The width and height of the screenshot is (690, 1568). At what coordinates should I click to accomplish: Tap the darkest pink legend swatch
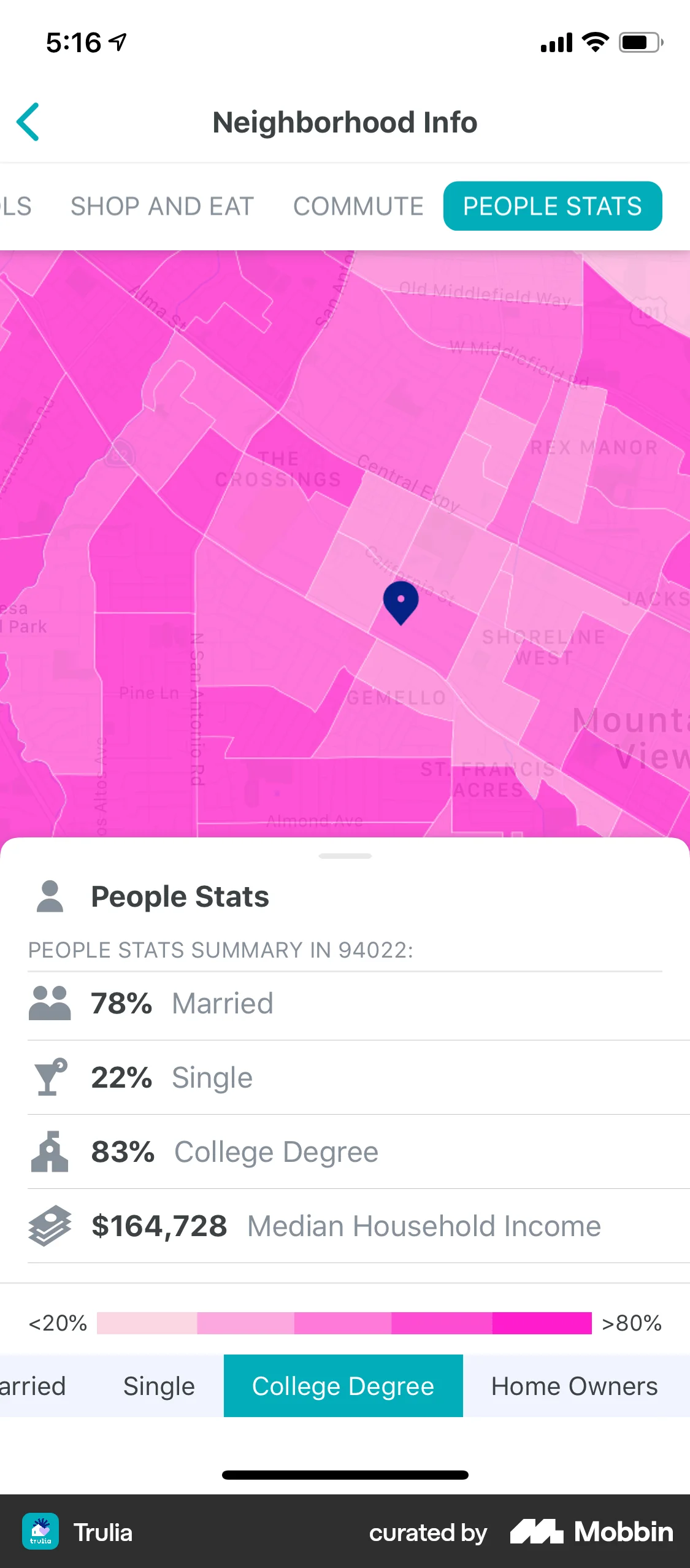point(542,1323)
